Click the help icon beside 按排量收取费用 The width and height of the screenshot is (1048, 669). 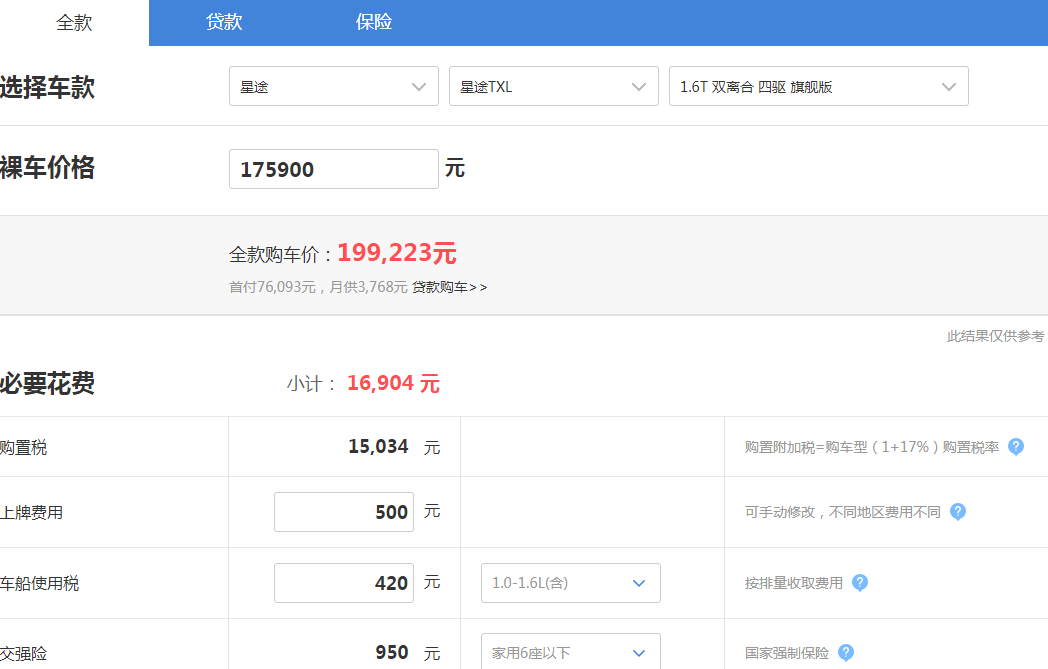pyautogui.click(x=860, y=583)
